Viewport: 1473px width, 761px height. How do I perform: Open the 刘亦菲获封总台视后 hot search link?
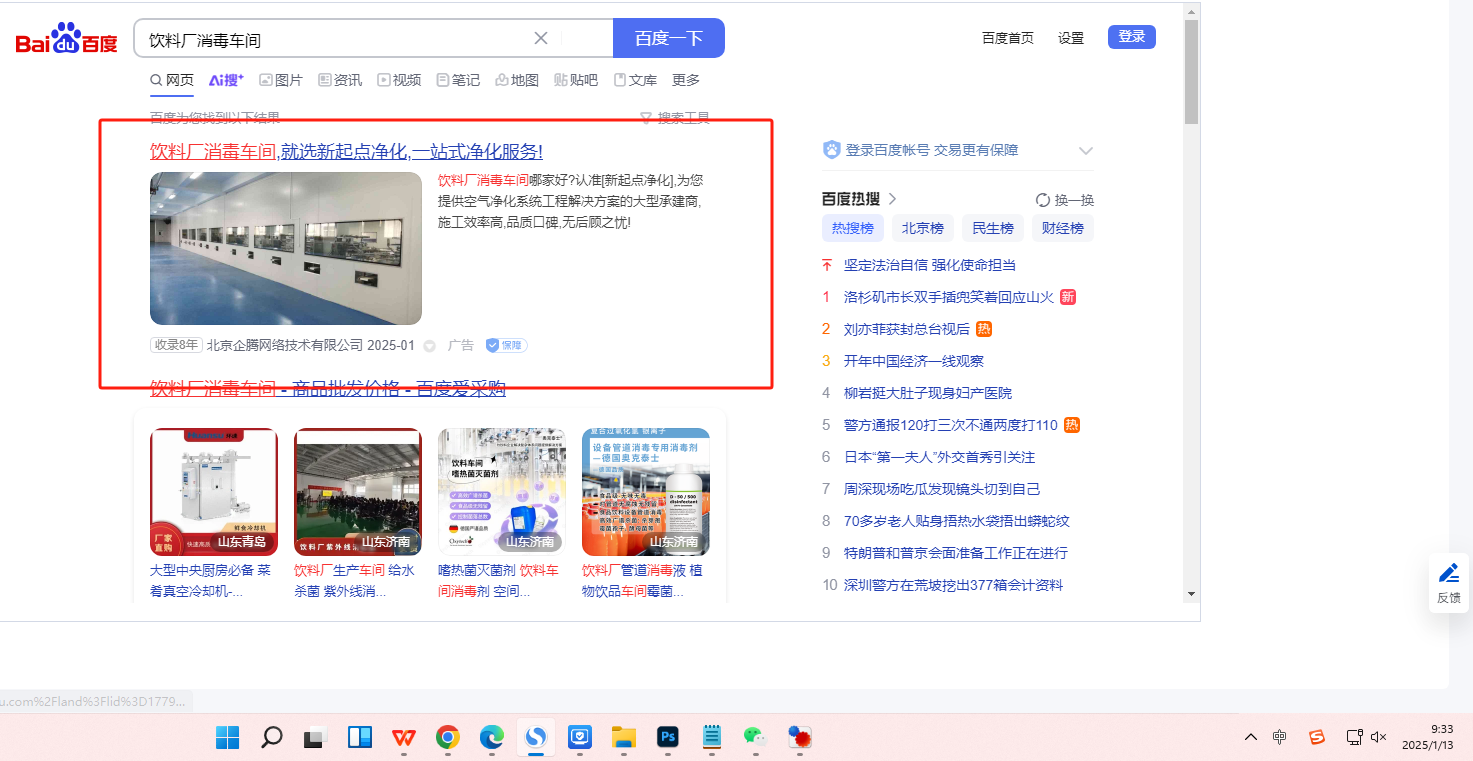pyautogui.click(x=906, y=329)
